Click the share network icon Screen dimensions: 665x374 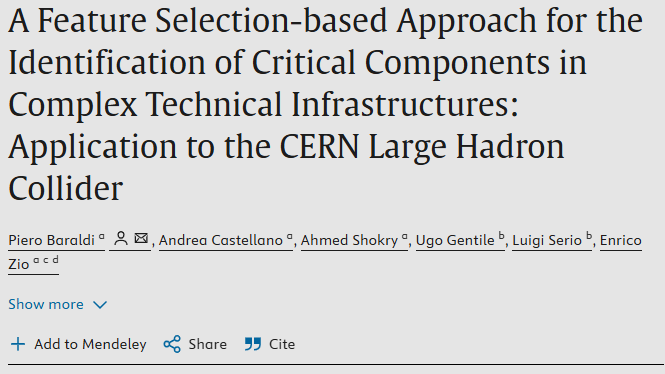point(172,344)
